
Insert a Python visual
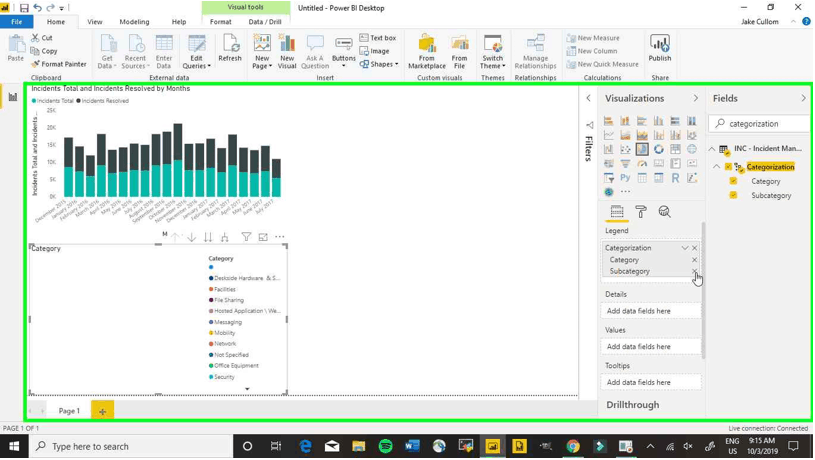point(625,178)
